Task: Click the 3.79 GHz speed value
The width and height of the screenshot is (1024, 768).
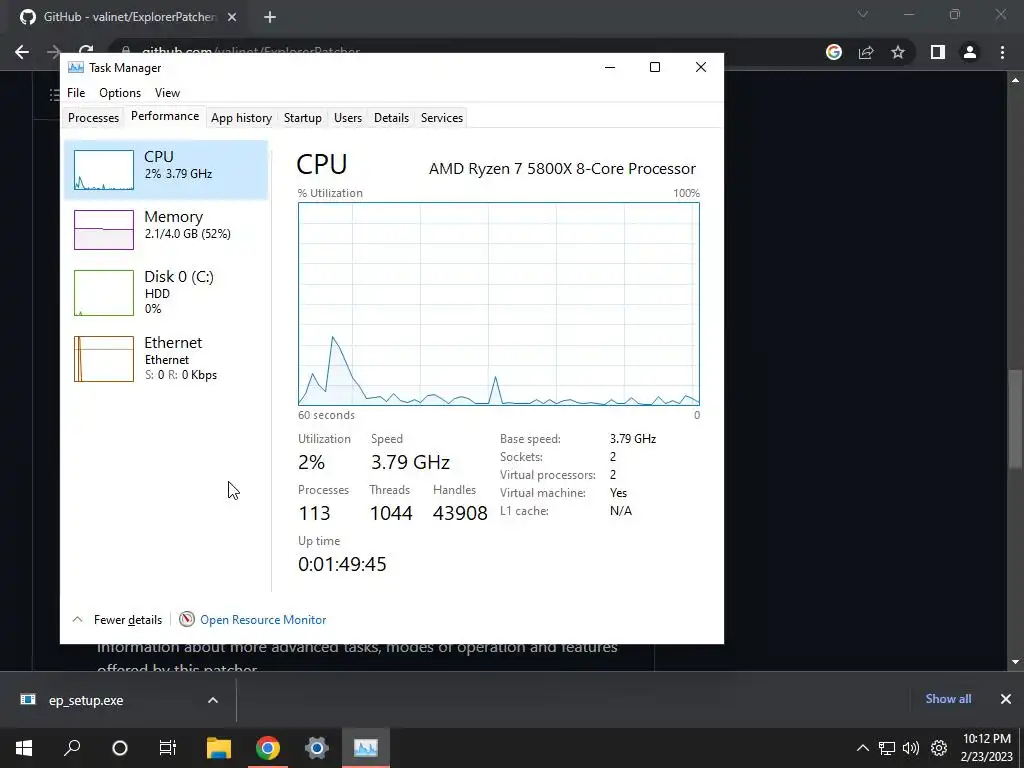Action: point(410,462)
